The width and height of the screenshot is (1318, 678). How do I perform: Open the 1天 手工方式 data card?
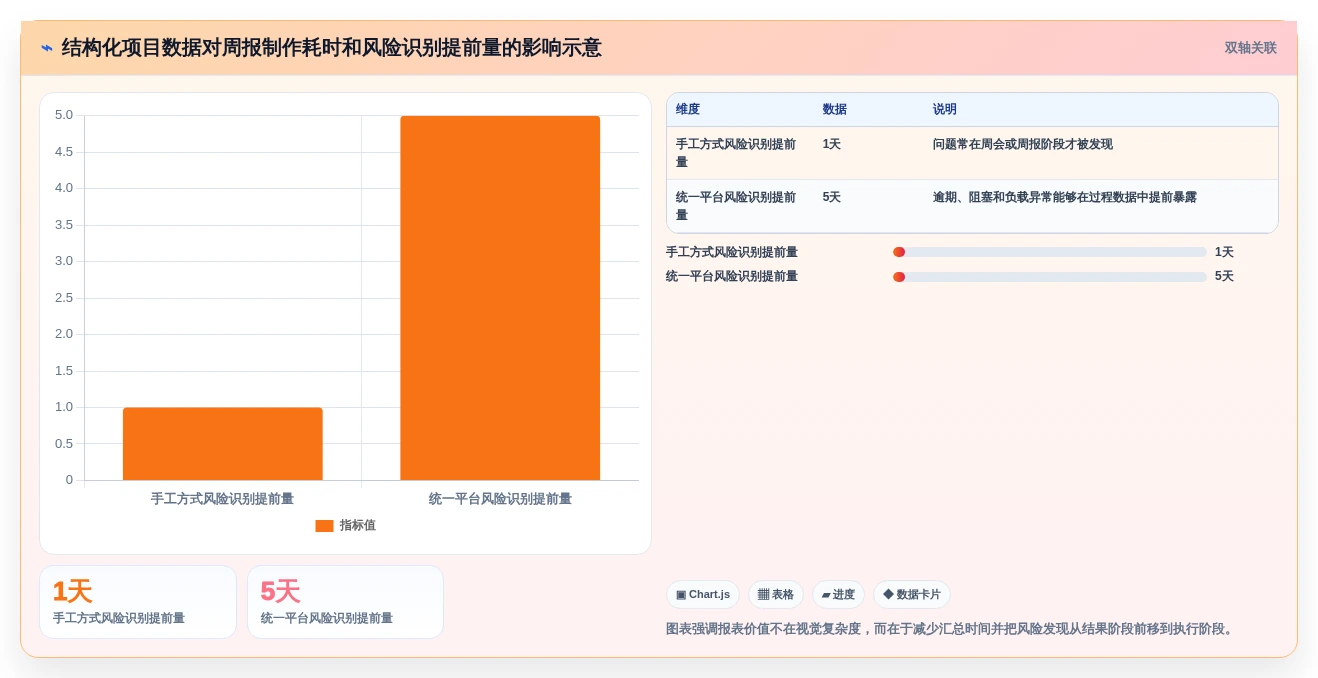[x=138, y=602]
